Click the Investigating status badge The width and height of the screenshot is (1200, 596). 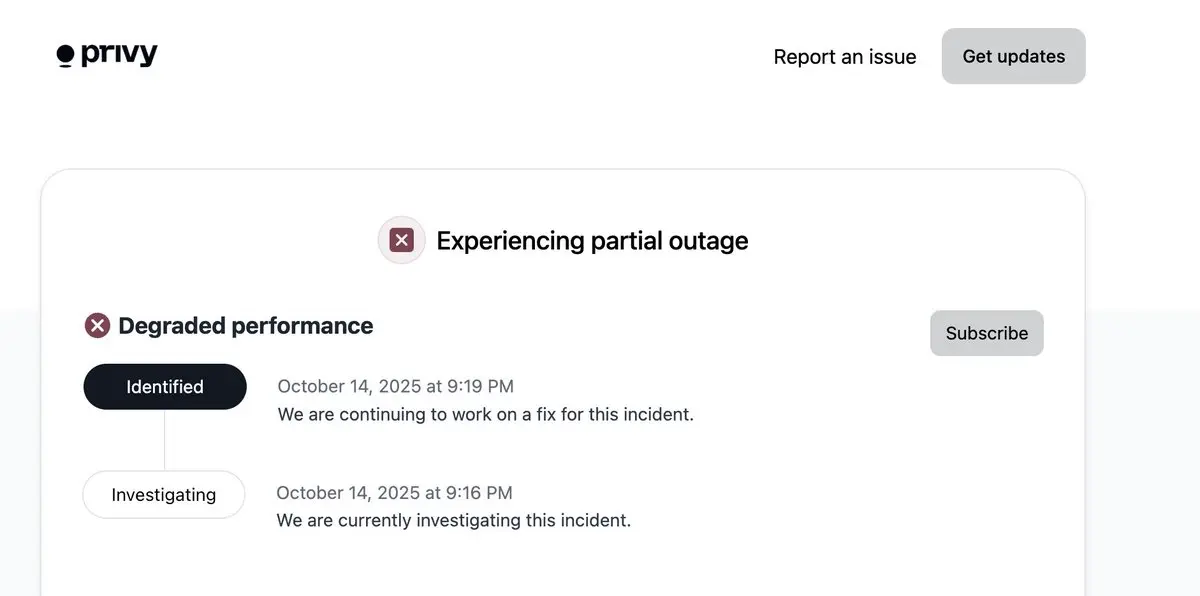pos(164,495)
